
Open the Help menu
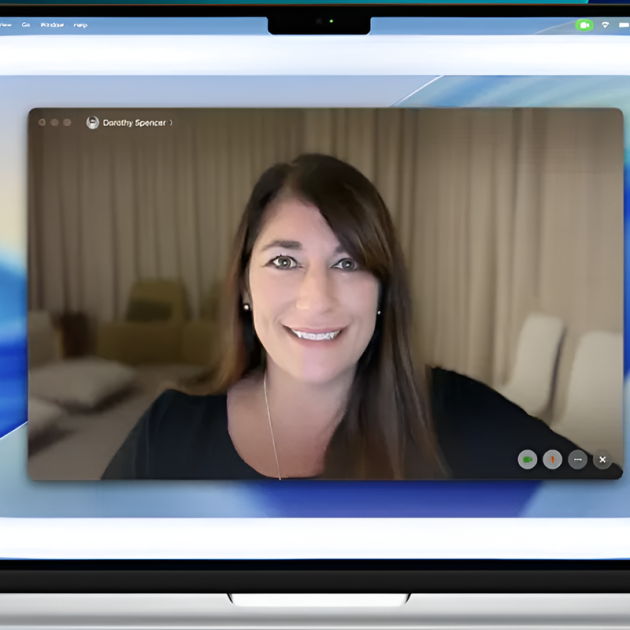pos(80,24)
